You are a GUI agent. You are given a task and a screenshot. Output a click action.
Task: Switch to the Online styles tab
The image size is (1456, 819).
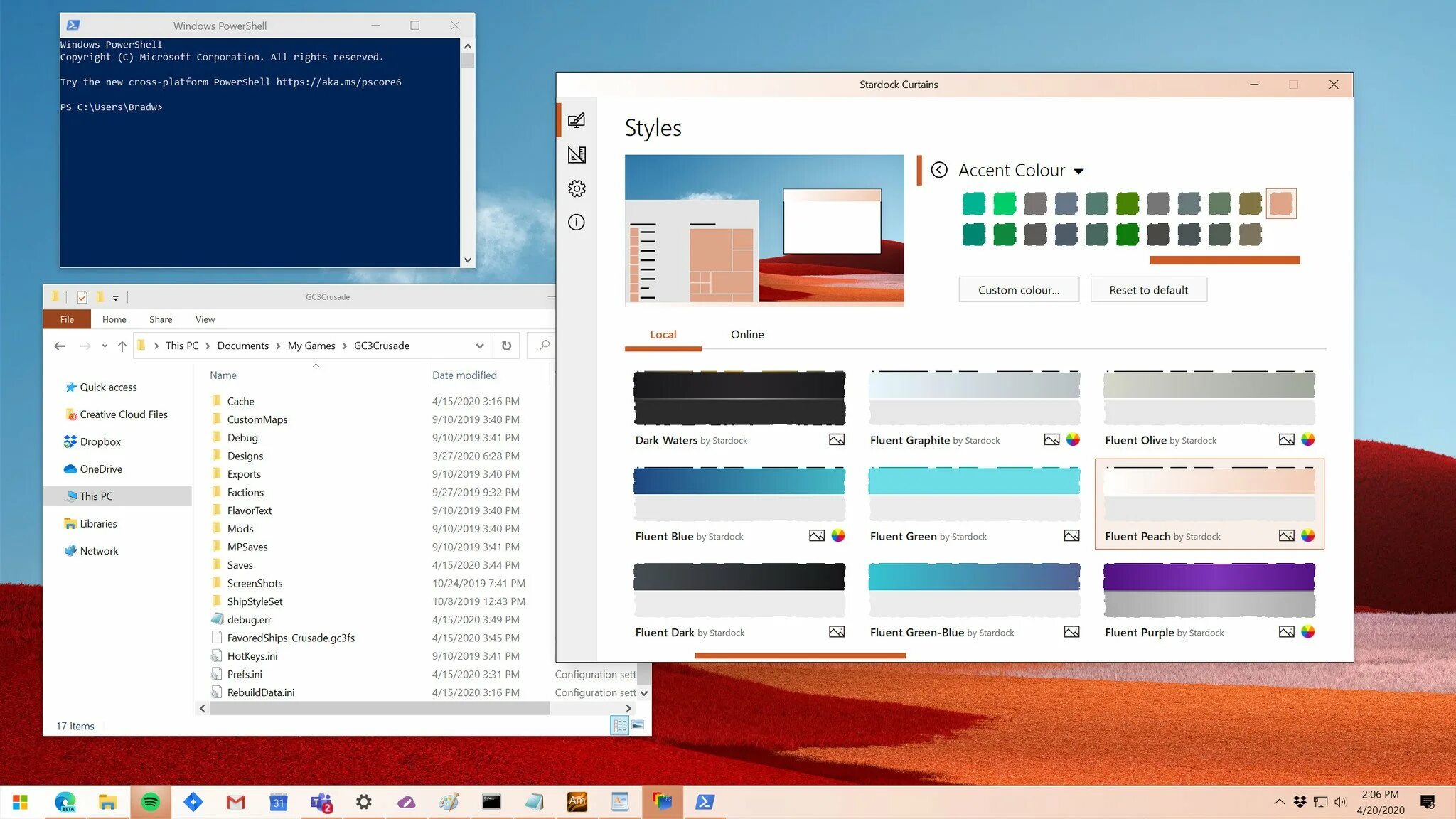(747, 334)
